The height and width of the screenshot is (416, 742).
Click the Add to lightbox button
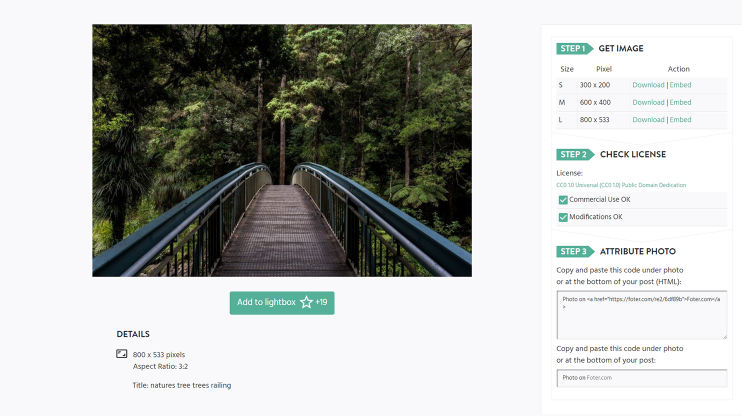[x=282, y=303]
